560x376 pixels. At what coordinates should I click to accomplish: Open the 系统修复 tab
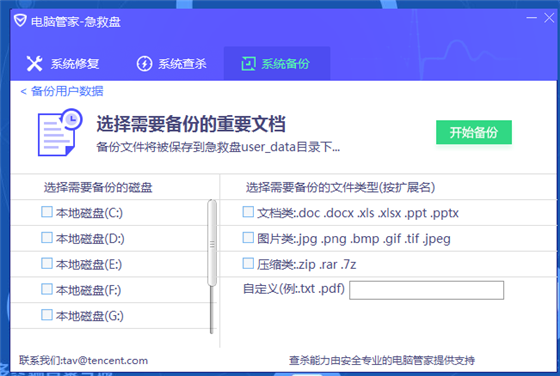click(63, 64)
